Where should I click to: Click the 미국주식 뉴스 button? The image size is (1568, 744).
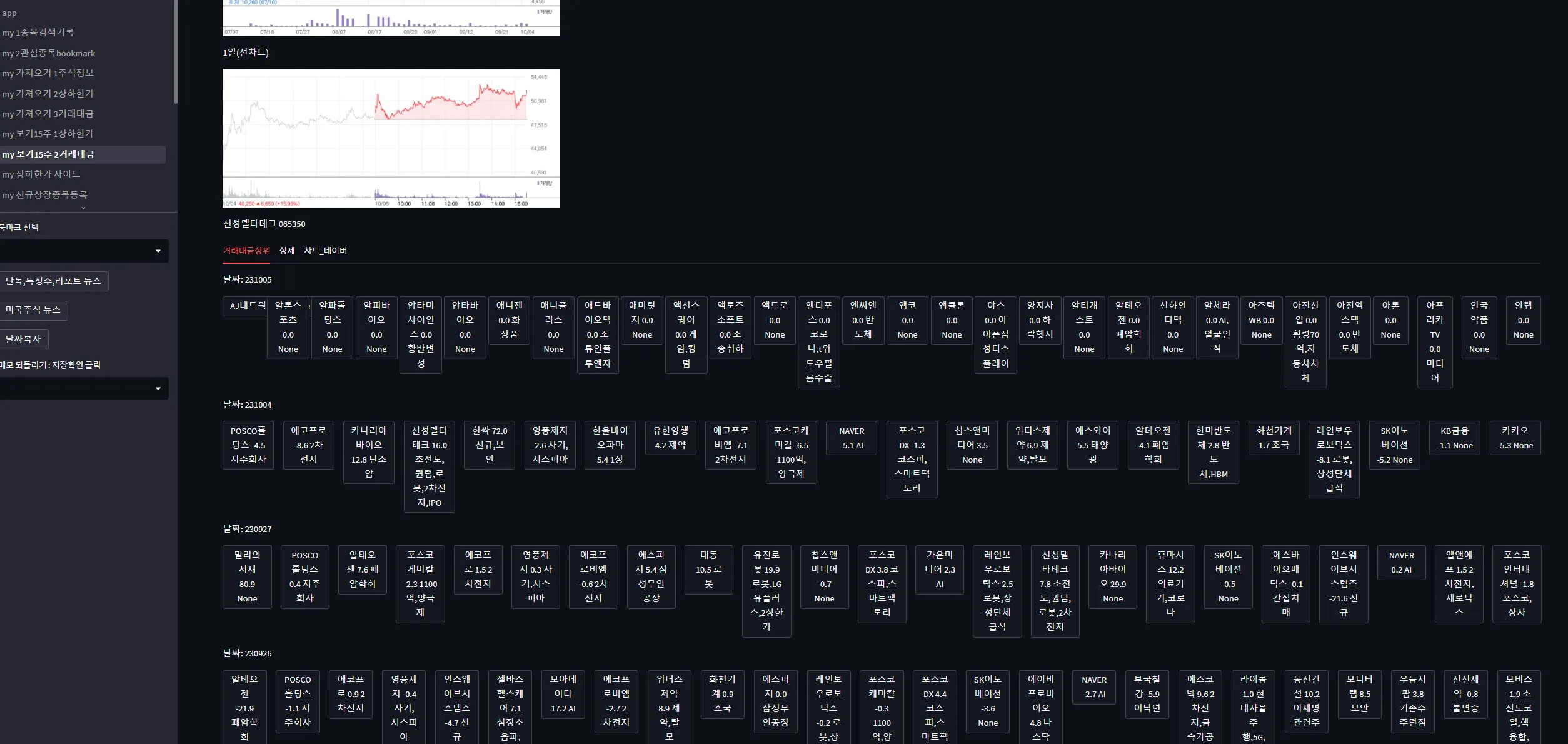[x=33, y=310]
